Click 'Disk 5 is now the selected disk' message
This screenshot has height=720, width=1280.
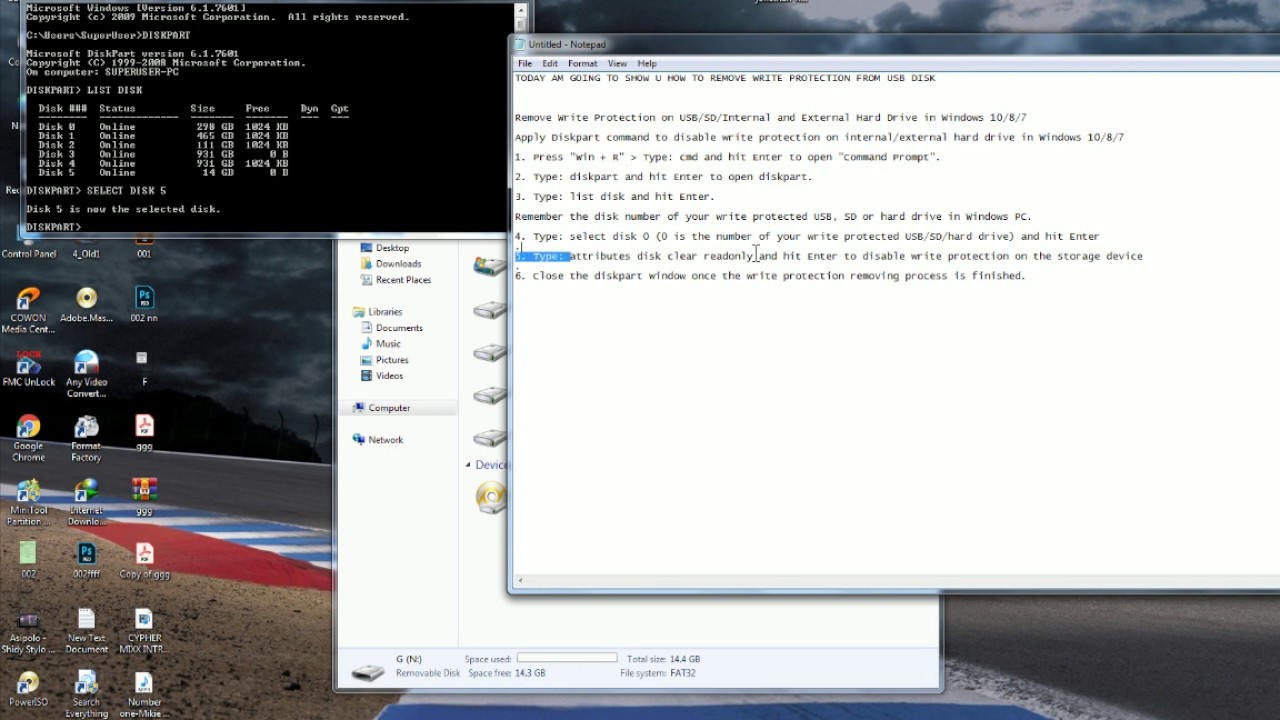click(x=124, y=209)
